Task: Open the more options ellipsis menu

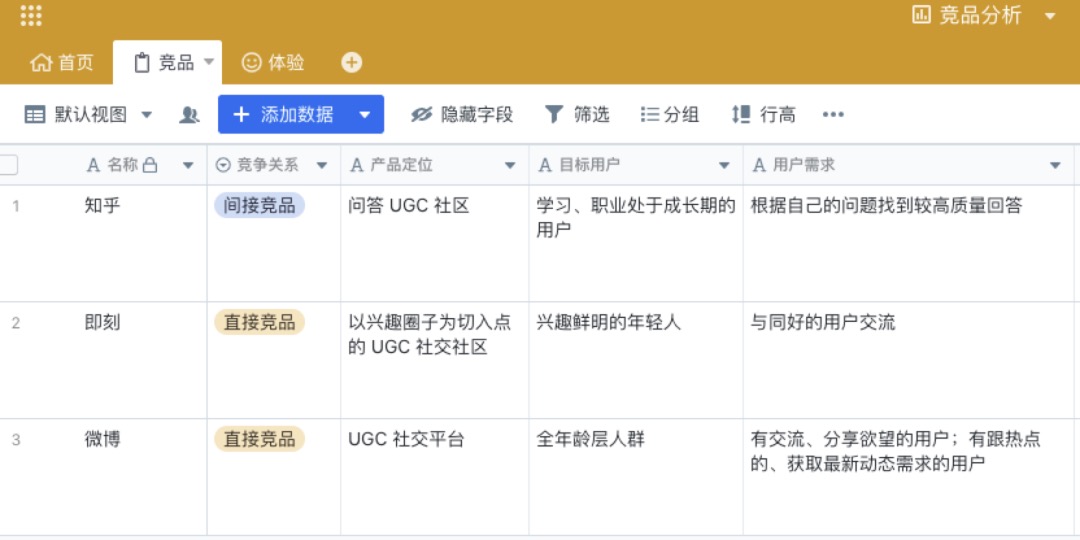Action: click(833, 115)
